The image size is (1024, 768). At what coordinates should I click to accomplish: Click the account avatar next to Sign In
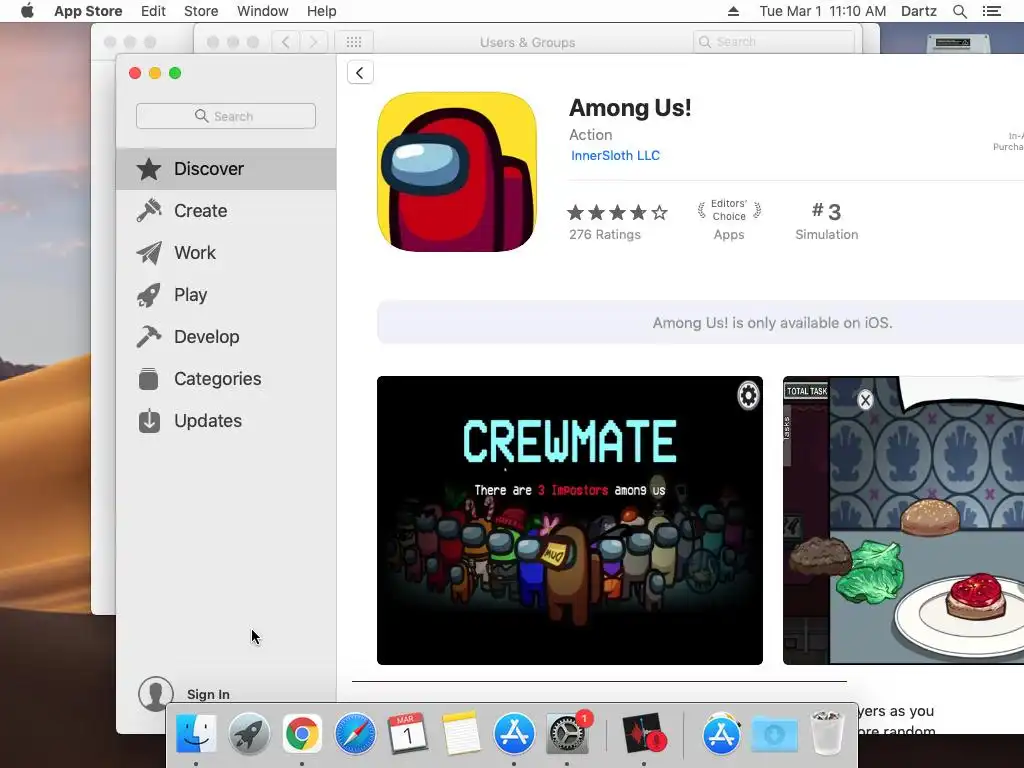155,694
